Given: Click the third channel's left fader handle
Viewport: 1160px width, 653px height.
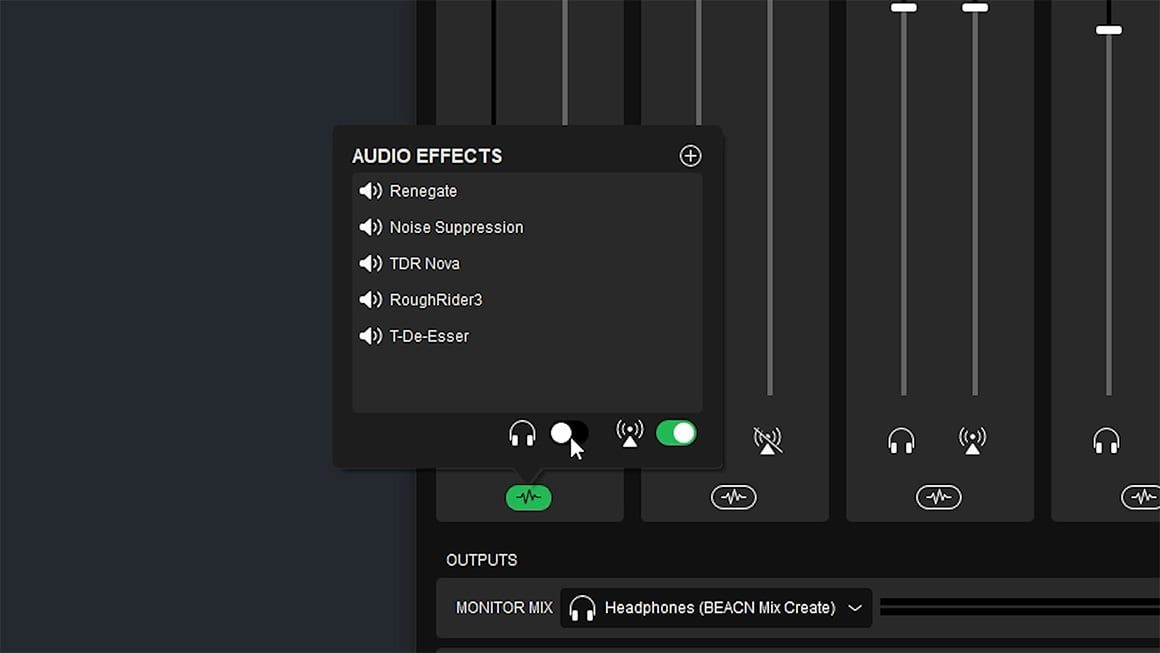Looking at the screenshot, I should (903, 8).
